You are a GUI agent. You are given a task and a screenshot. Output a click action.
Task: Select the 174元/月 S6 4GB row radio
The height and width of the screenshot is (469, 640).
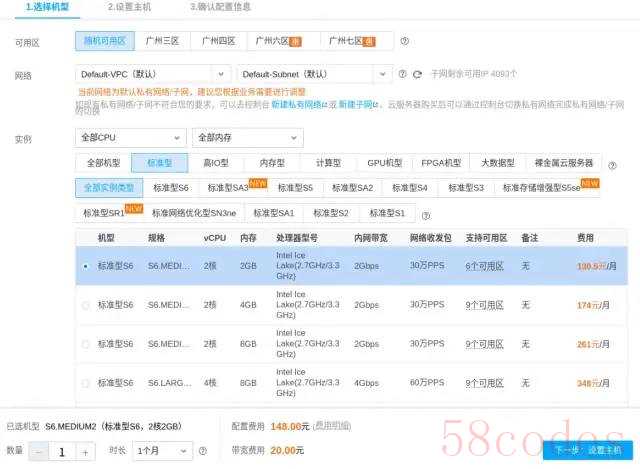point(85,305)
